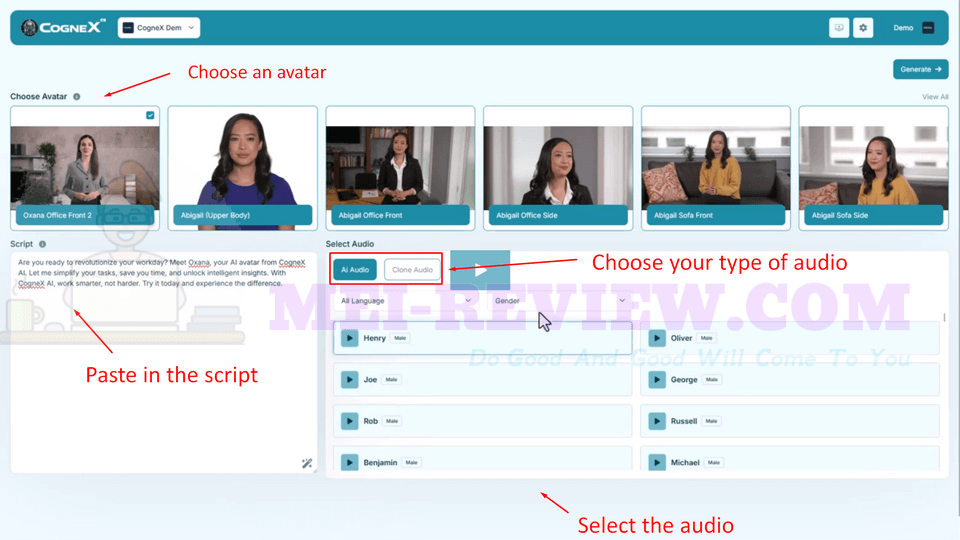Viewport: 960px width, 540px height.
Task: Open the settings gear icon
Action: pos(863,28)
